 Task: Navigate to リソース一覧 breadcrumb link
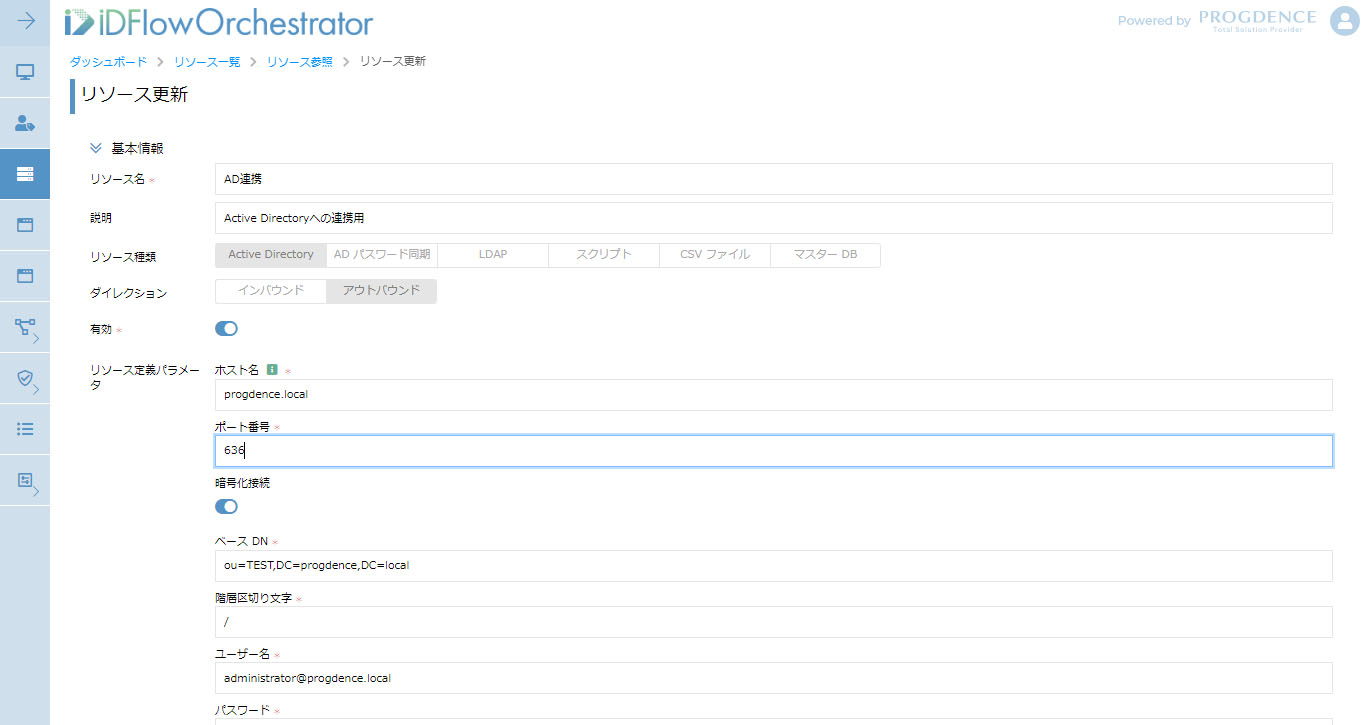pos(207,62)
